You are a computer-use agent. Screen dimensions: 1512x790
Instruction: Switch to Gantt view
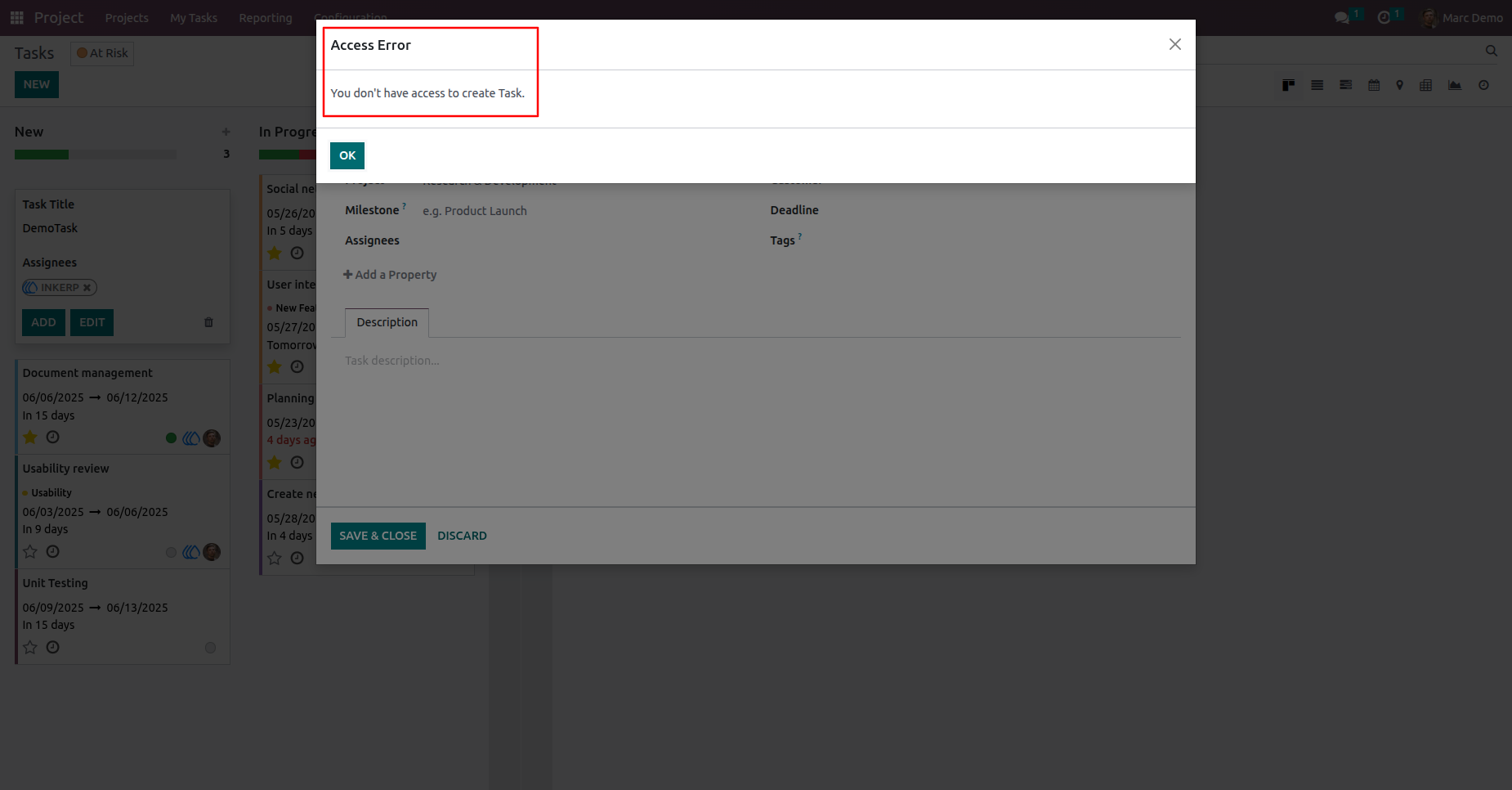coord(1345,85)
